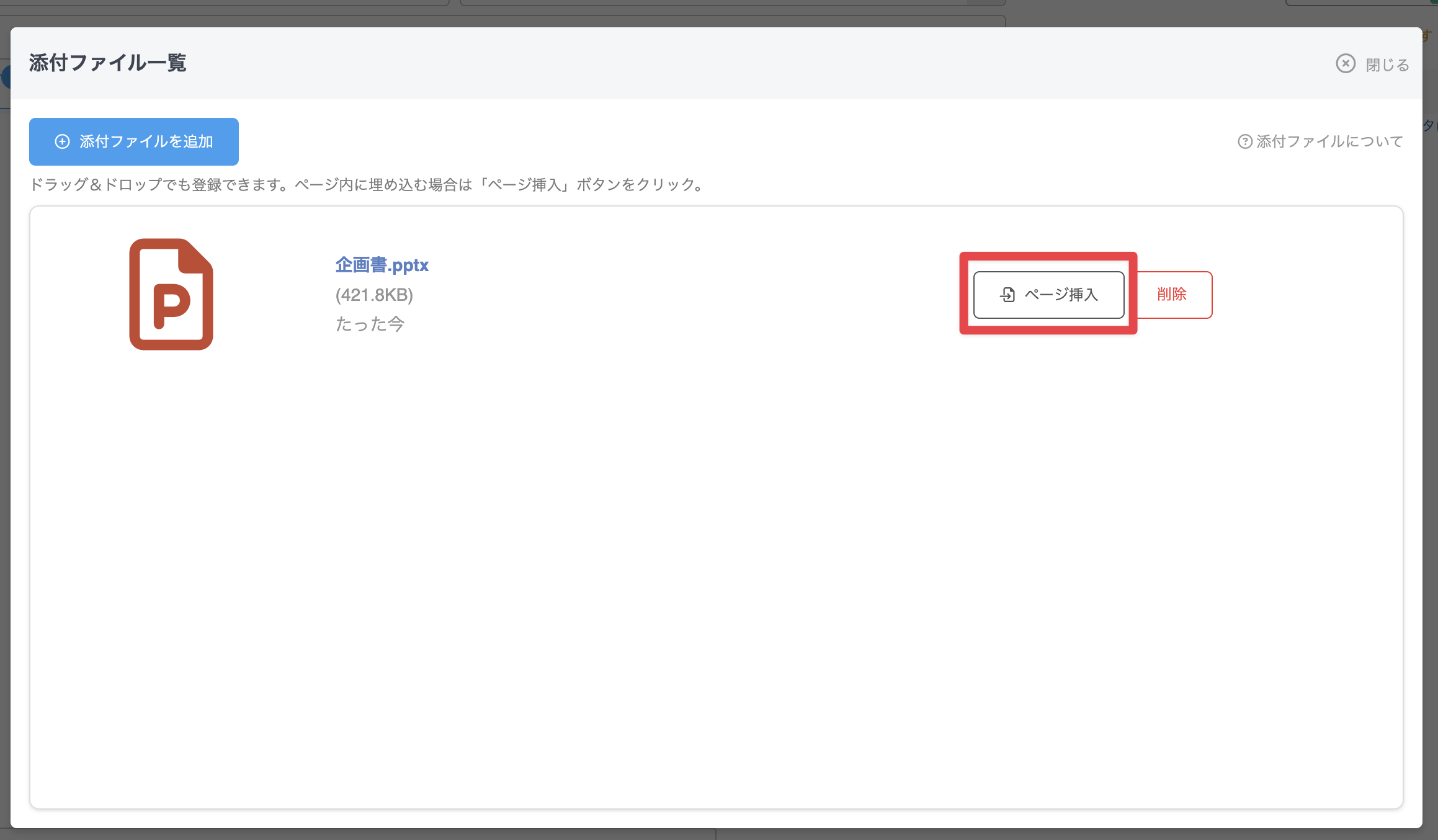Click 閉じる to close the attachment dialog
Screen dimensions: 1438x840
[x=1387, y=63]
